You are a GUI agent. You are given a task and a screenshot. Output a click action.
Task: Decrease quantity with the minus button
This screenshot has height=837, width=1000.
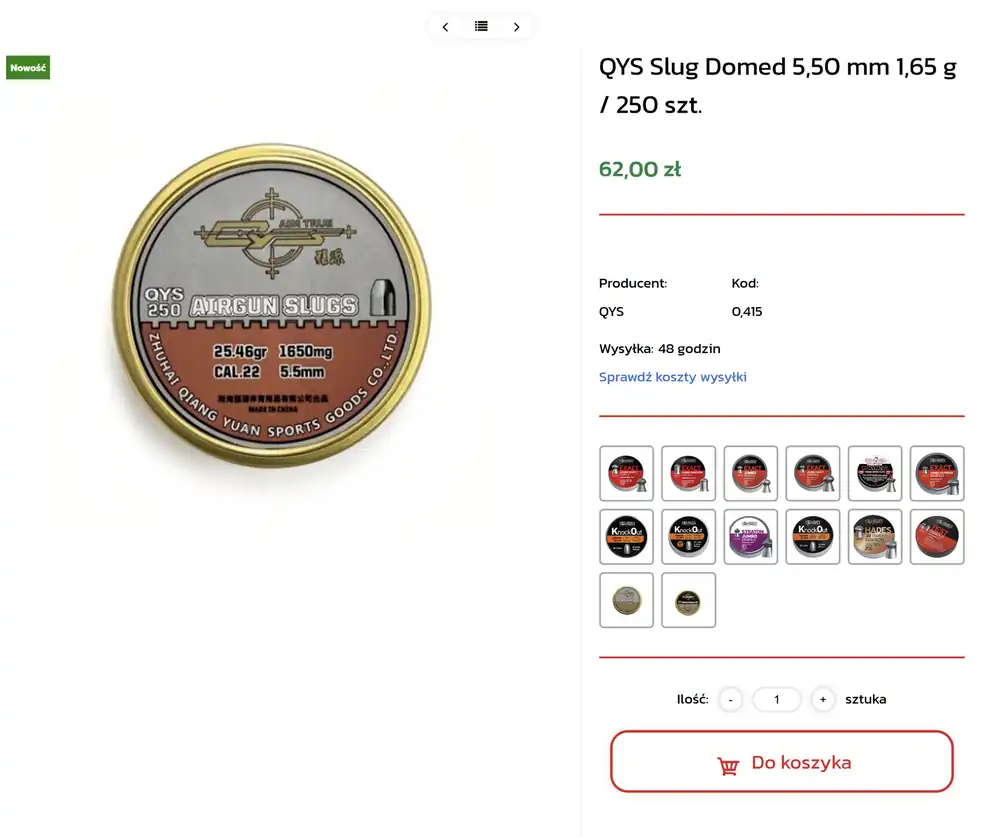pos(730,700)
